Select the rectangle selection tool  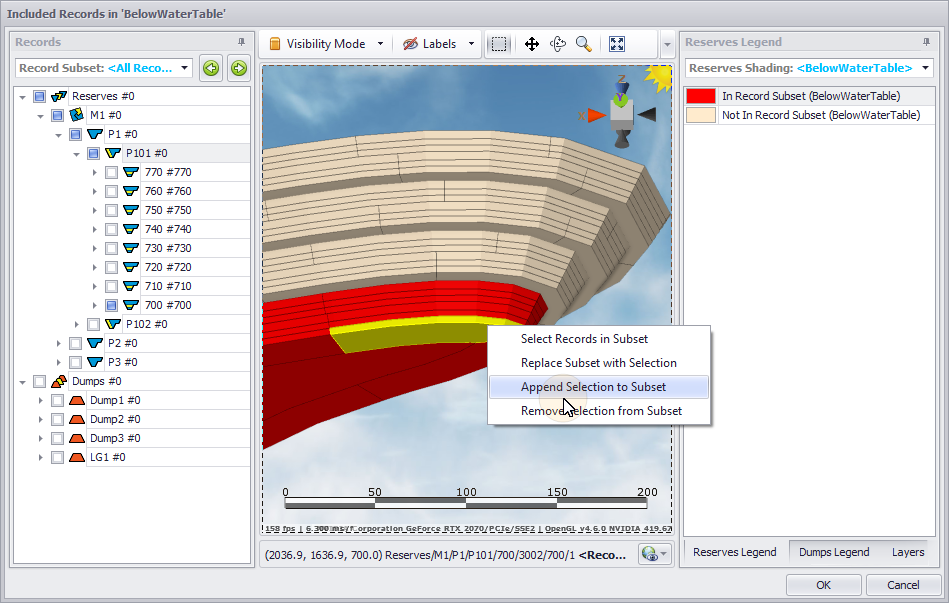(500, 44)
